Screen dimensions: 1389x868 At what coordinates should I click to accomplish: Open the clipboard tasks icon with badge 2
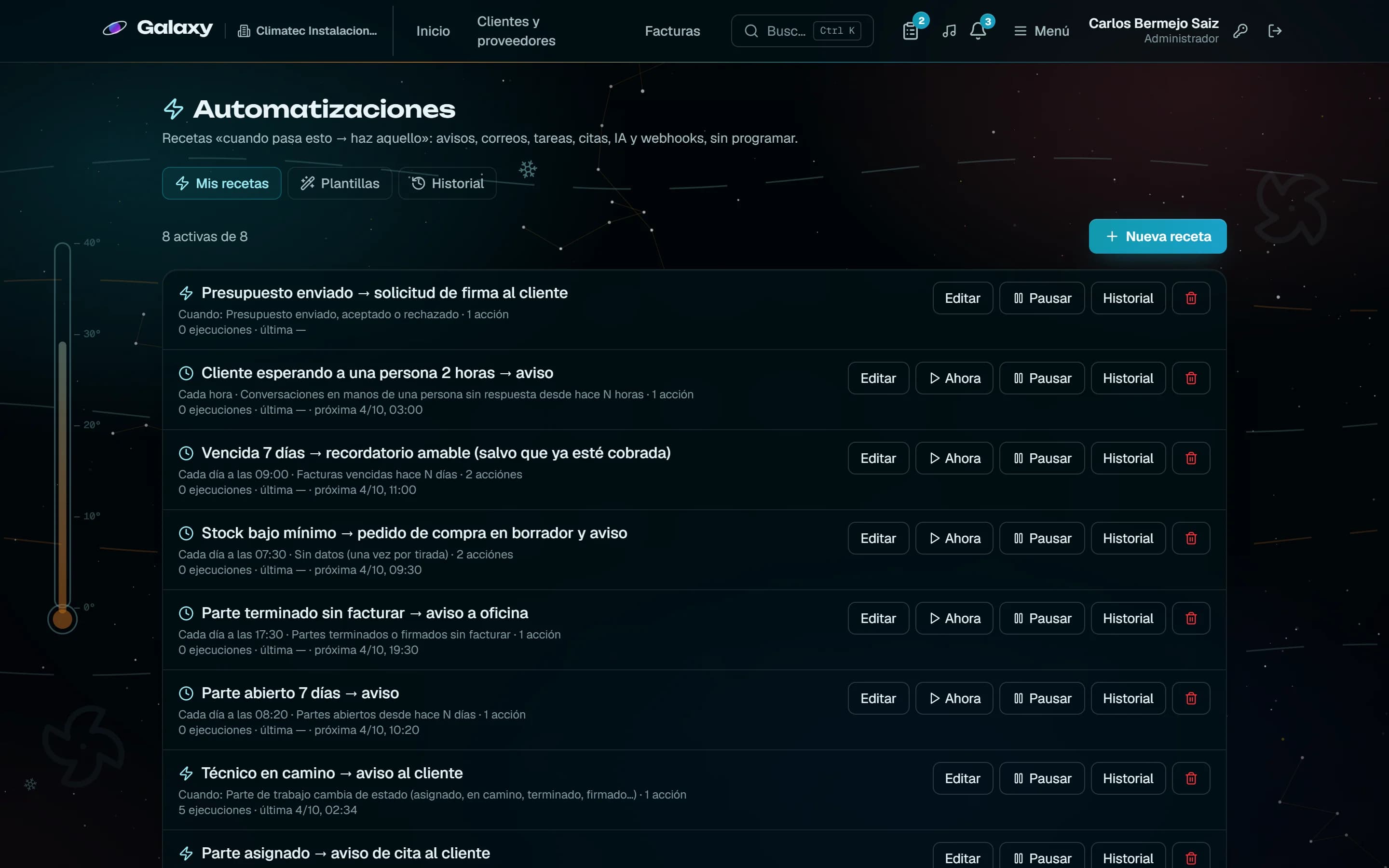[910, 31]
